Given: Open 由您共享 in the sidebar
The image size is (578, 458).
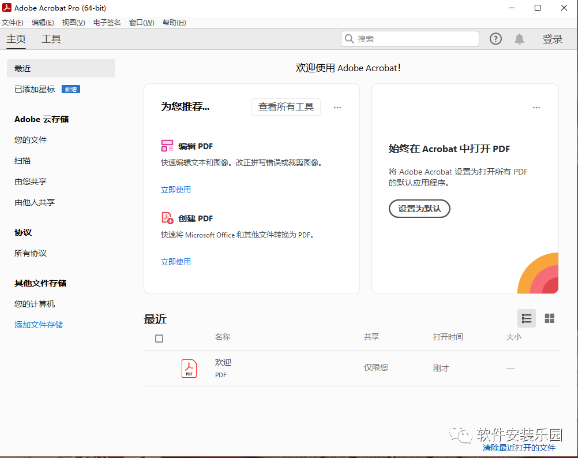Looking at the screenshot, I should click(31, 181).
